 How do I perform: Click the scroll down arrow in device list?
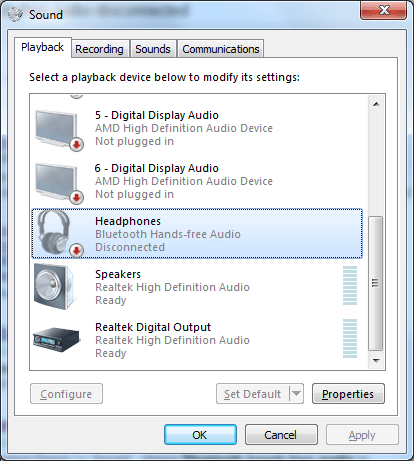click(376, 360)
